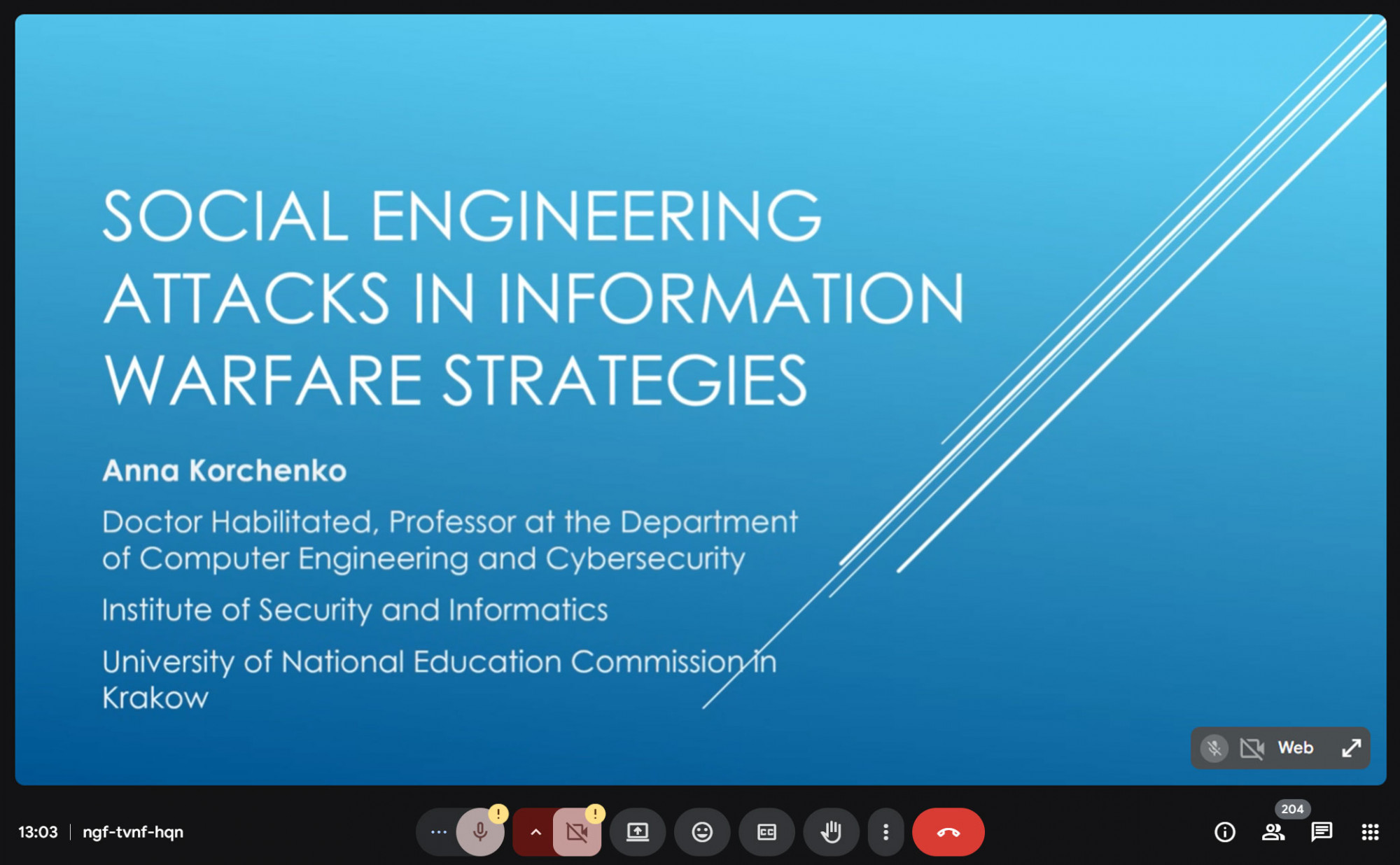This screenshot has height=865, width=1400.
Task: Leave the call with red hang-up button
Action: point(948,832)
